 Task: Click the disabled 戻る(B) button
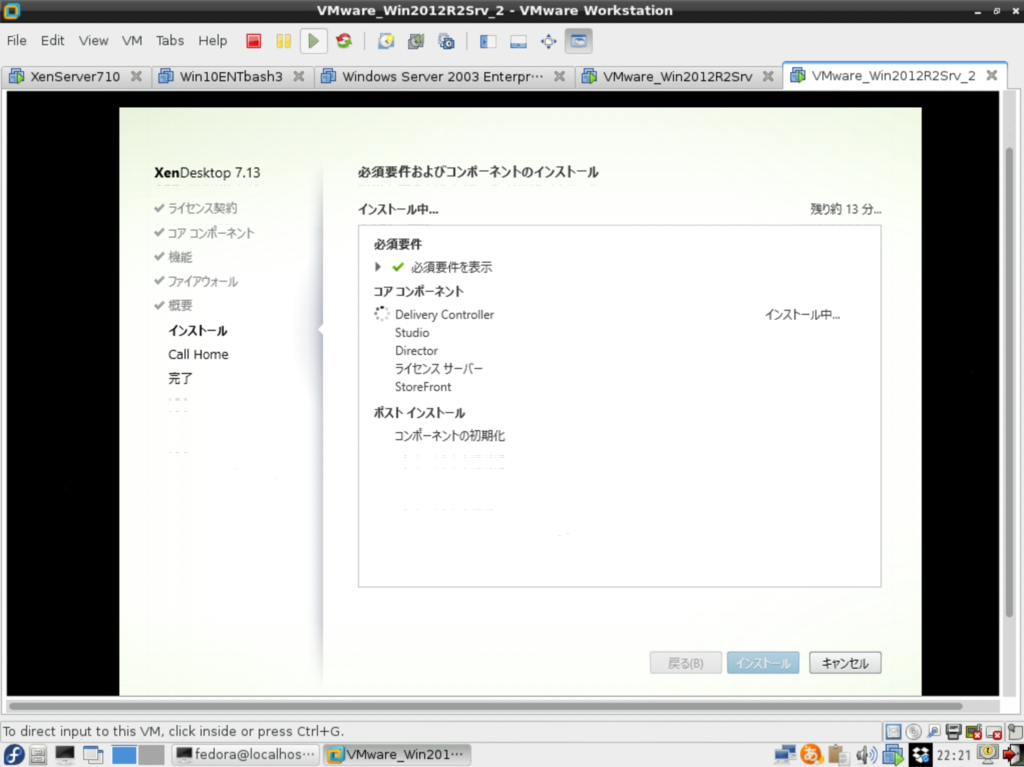[x=686, y=663]
